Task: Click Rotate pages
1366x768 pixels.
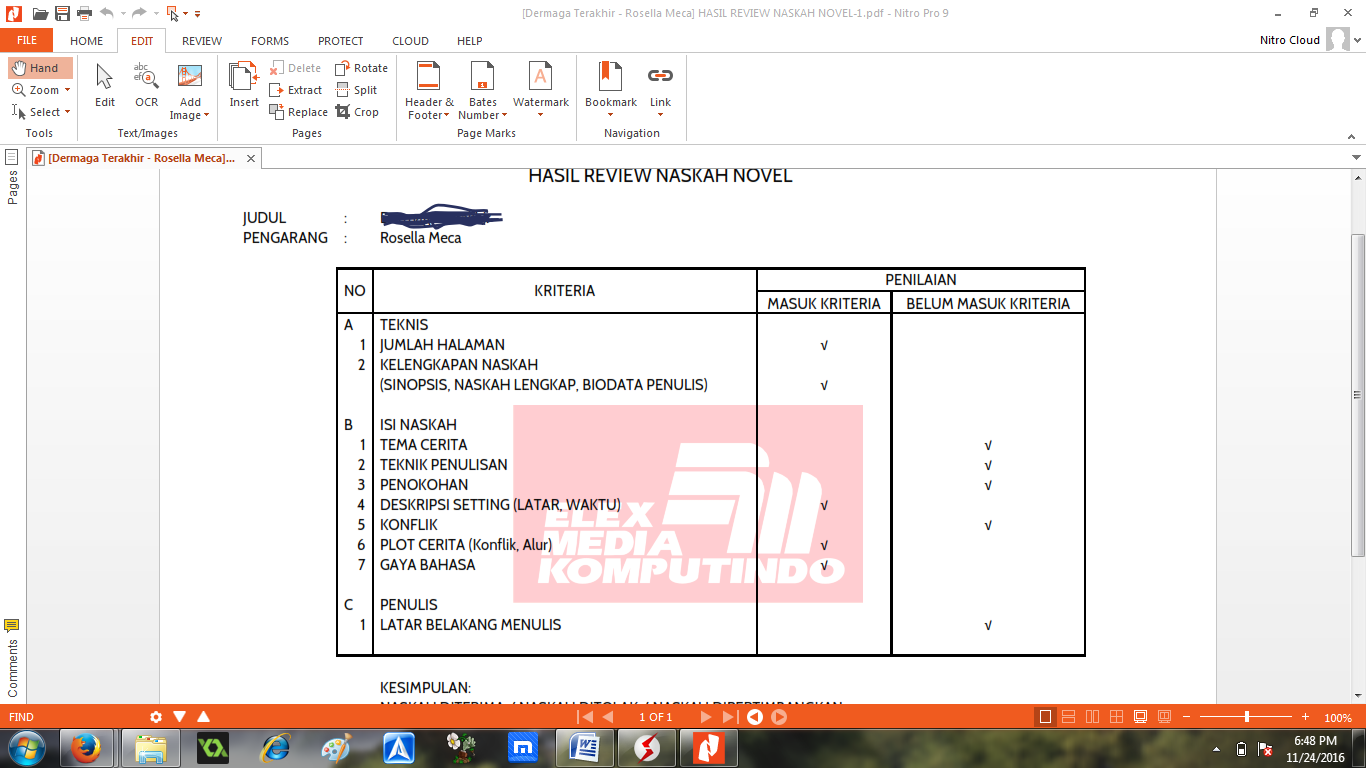Action: (361, 68)
